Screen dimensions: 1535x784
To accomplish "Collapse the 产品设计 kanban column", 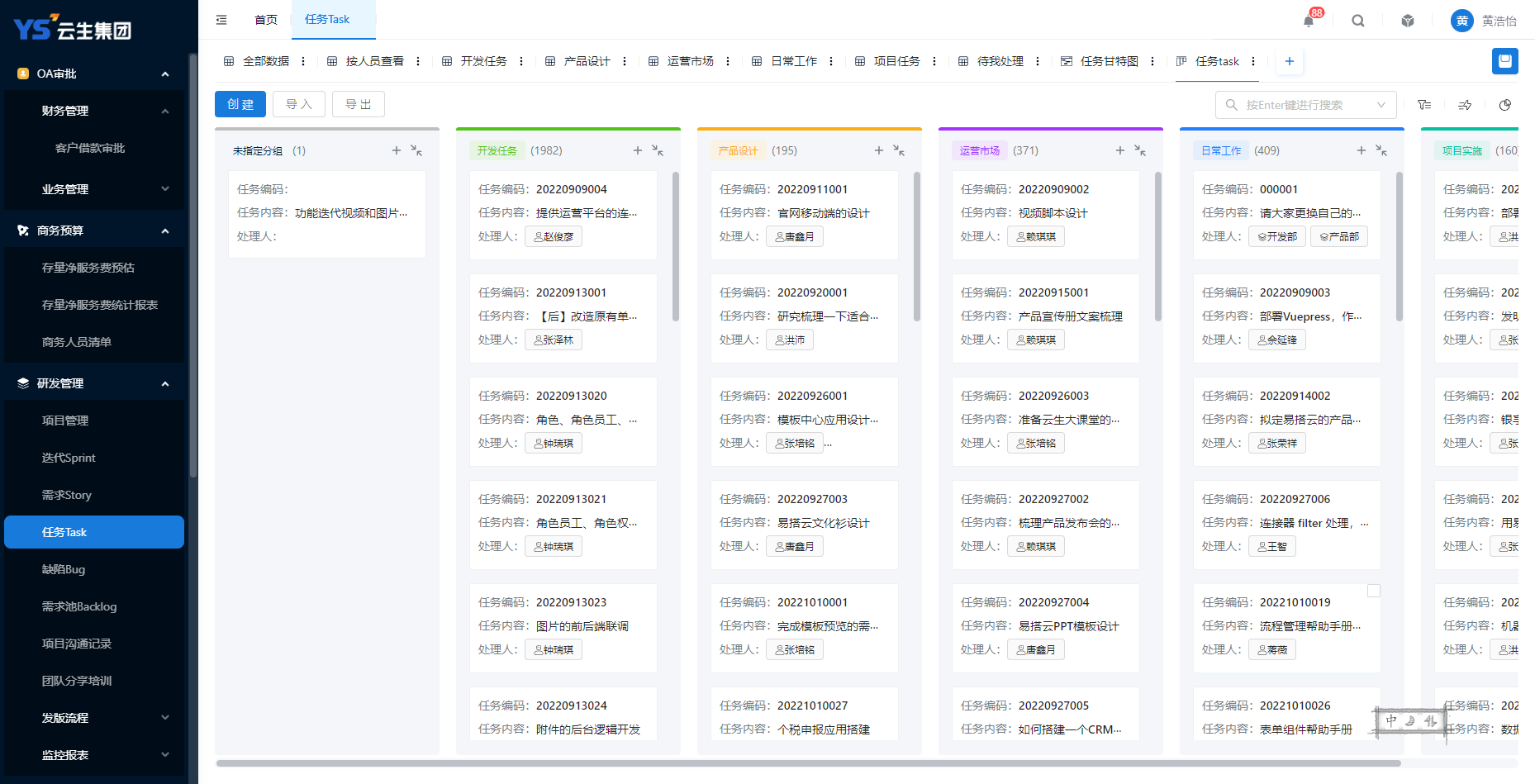I will click(x=899, y=150).
